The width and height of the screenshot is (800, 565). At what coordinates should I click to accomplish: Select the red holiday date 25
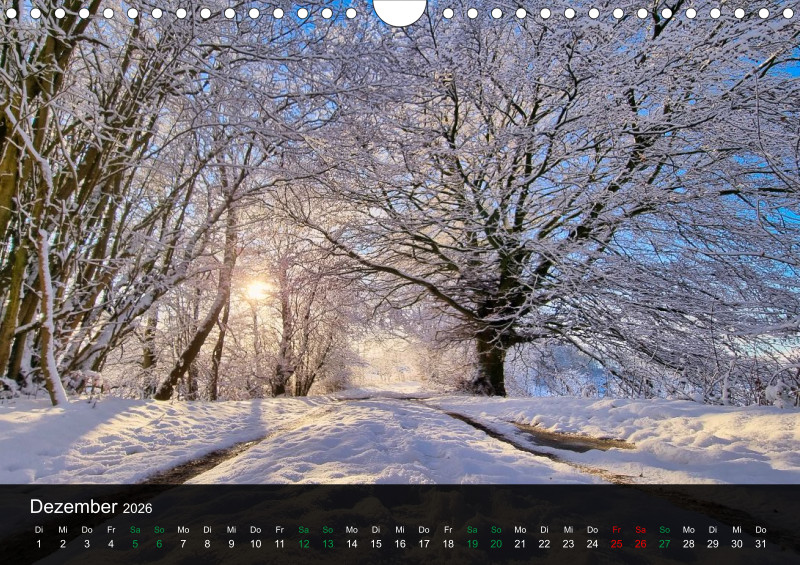(616, 544)
